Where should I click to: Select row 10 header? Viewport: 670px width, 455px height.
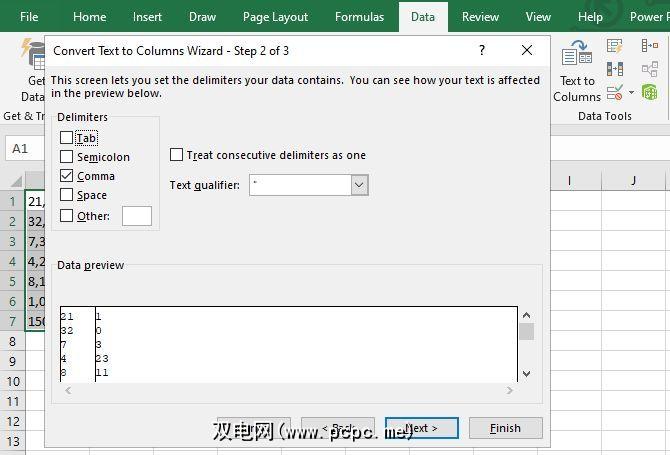point(12,382)
